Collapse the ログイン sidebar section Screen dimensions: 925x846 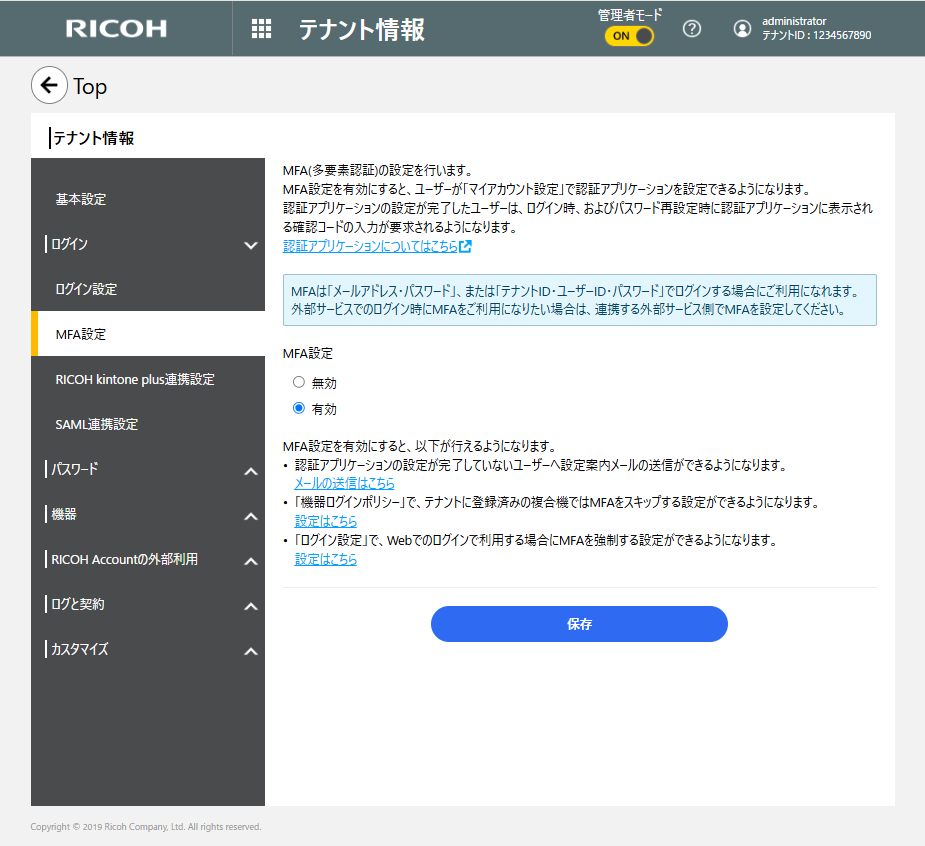click(250, 245)
